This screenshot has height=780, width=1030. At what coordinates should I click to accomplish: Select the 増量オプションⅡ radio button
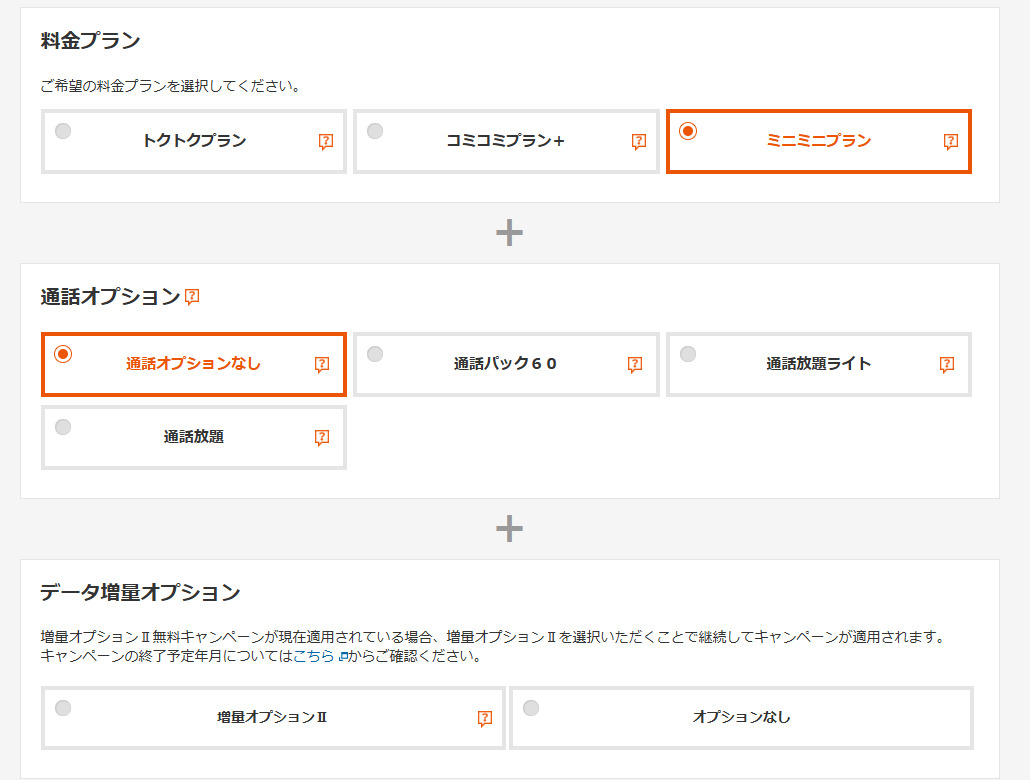coord(63,708)
